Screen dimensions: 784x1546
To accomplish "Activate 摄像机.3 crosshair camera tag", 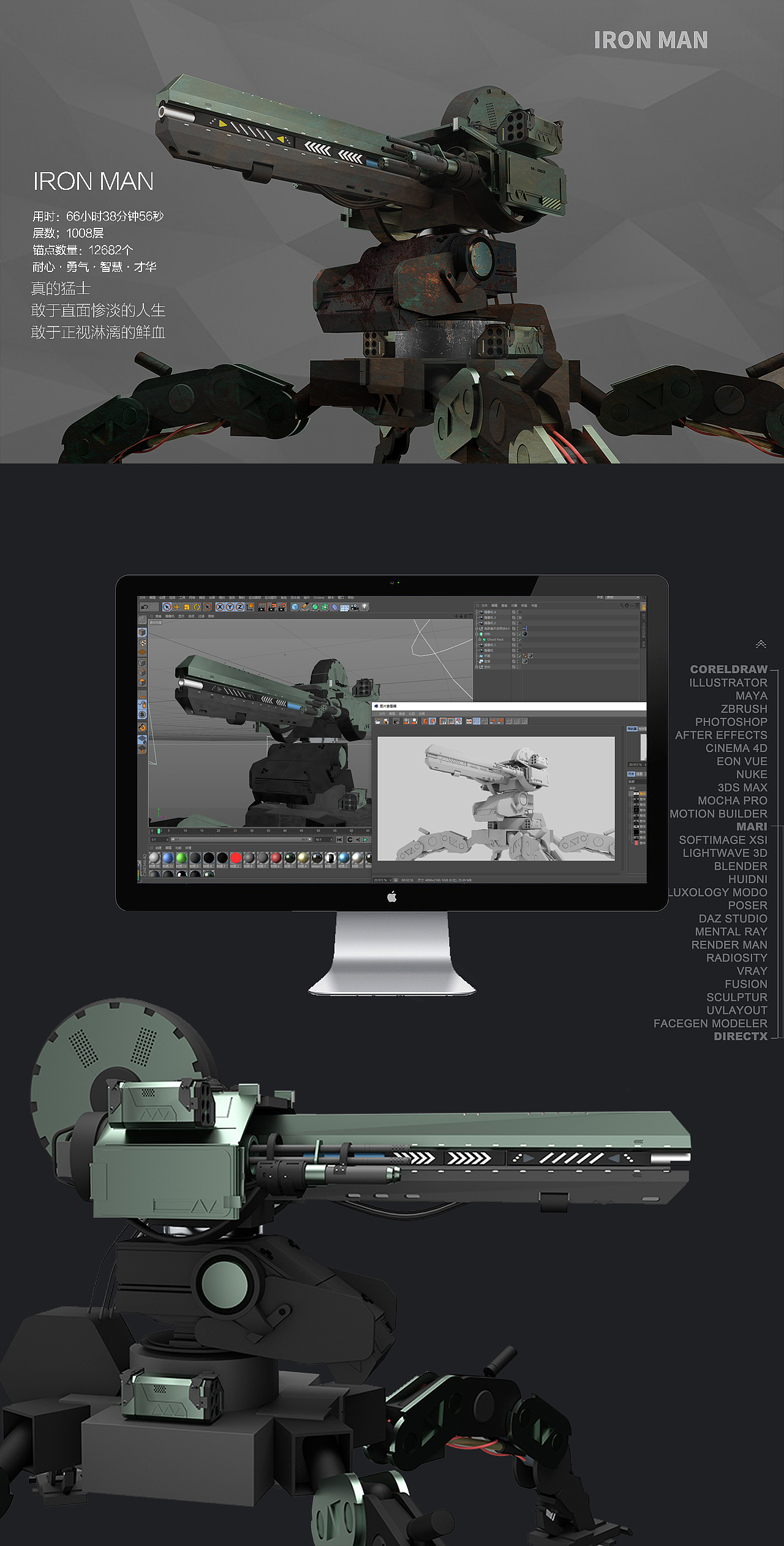I will [520, 617].
